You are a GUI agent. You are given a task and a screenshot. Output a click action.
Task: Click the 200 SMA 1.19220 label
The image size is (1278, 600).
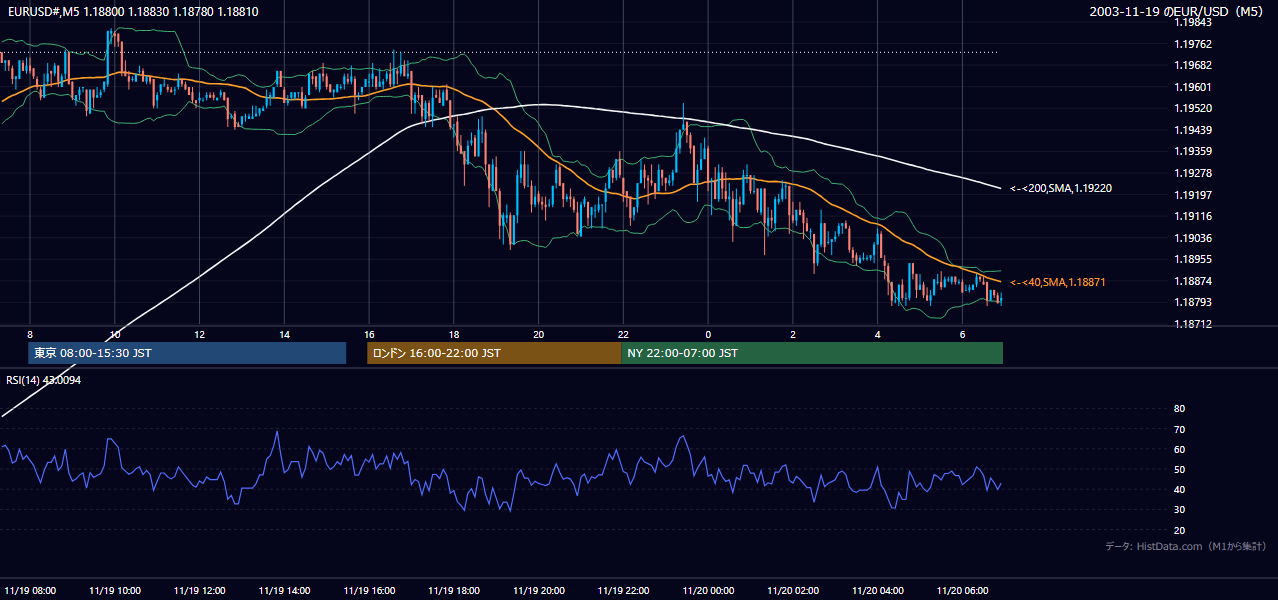pos(1061,188)
